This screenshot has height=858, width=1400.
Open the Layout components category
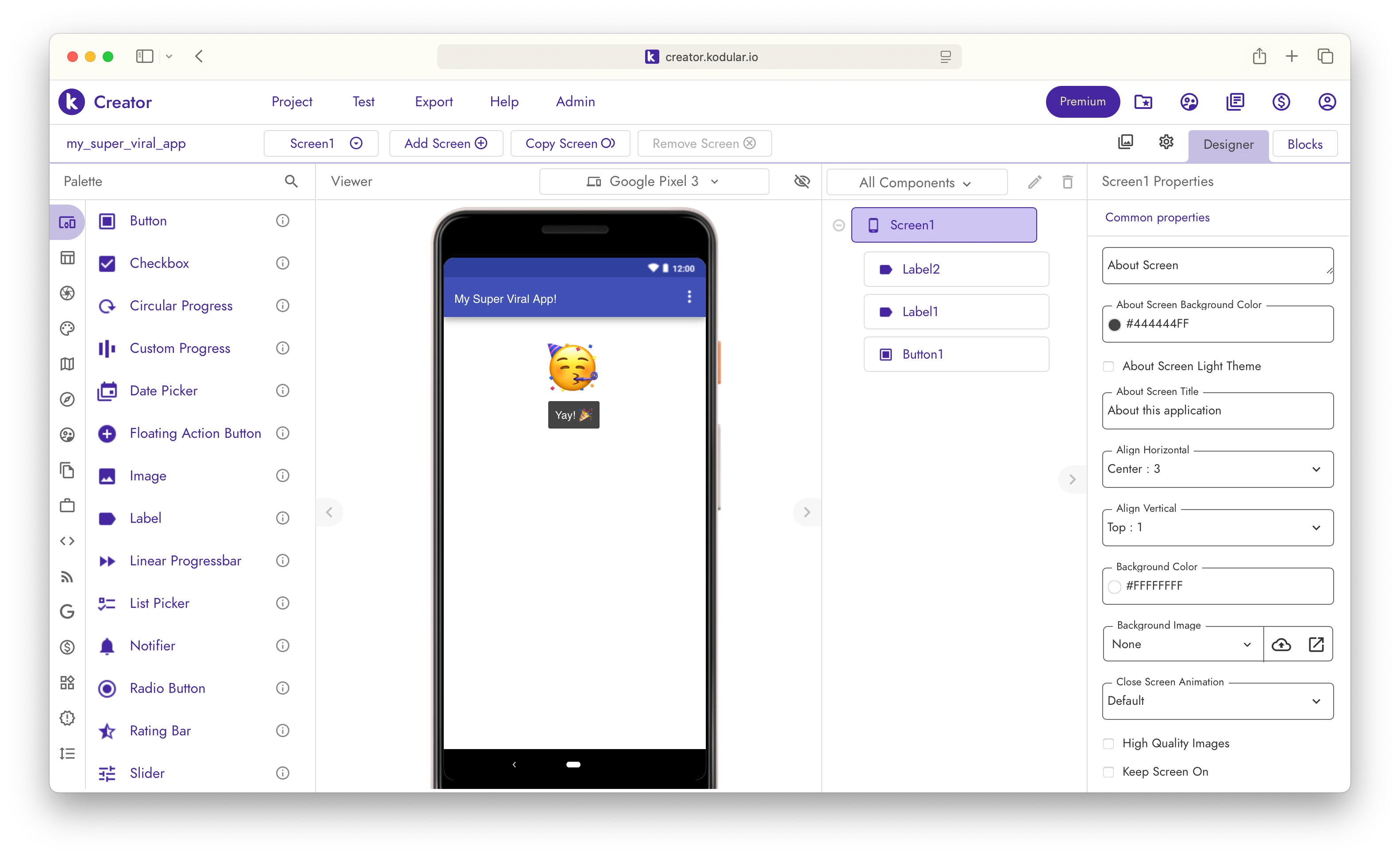click(x=67, y=258)
